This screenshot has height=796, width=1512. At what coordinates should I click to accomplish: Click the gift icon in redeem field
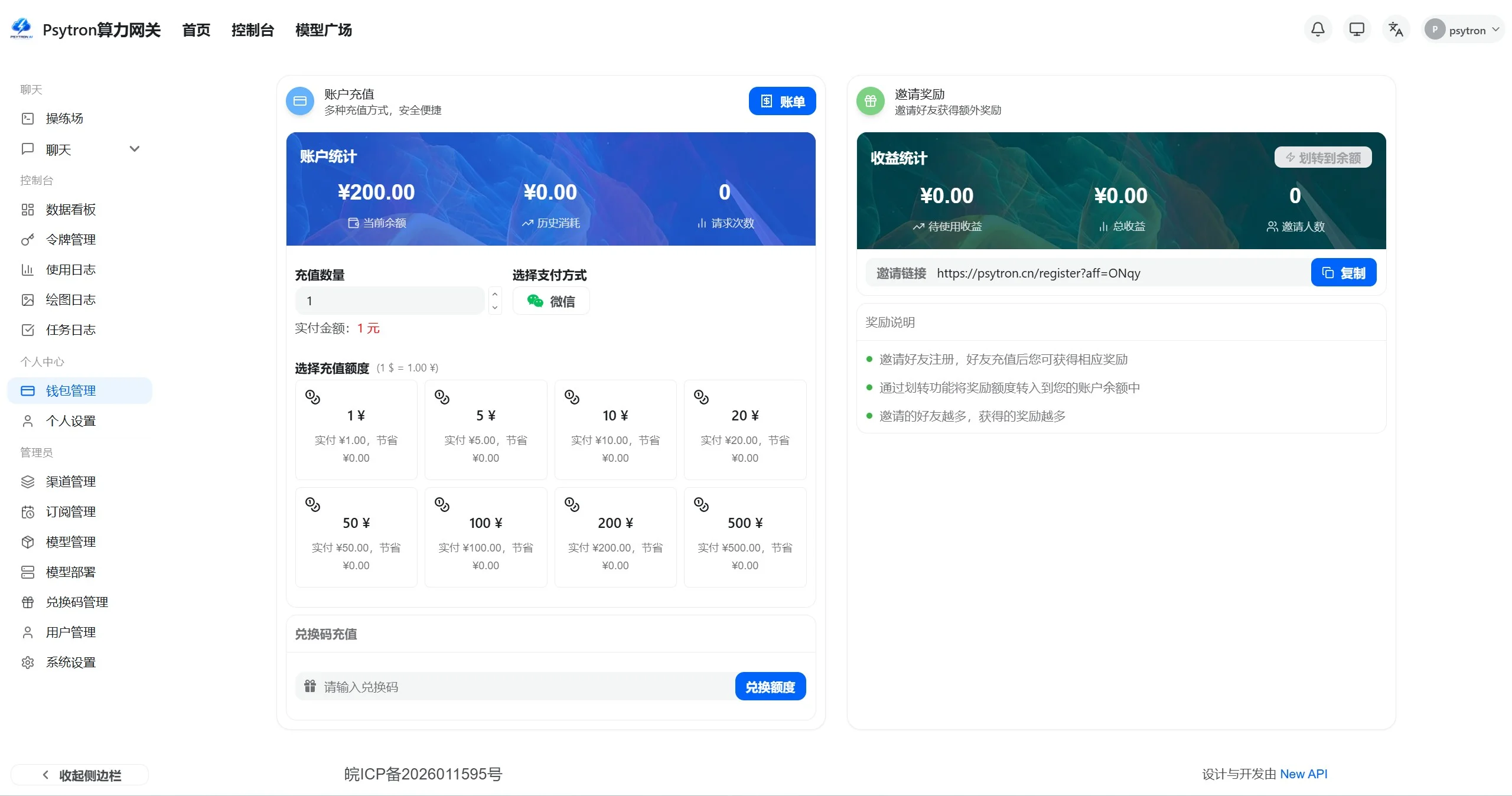click(310, 686)
